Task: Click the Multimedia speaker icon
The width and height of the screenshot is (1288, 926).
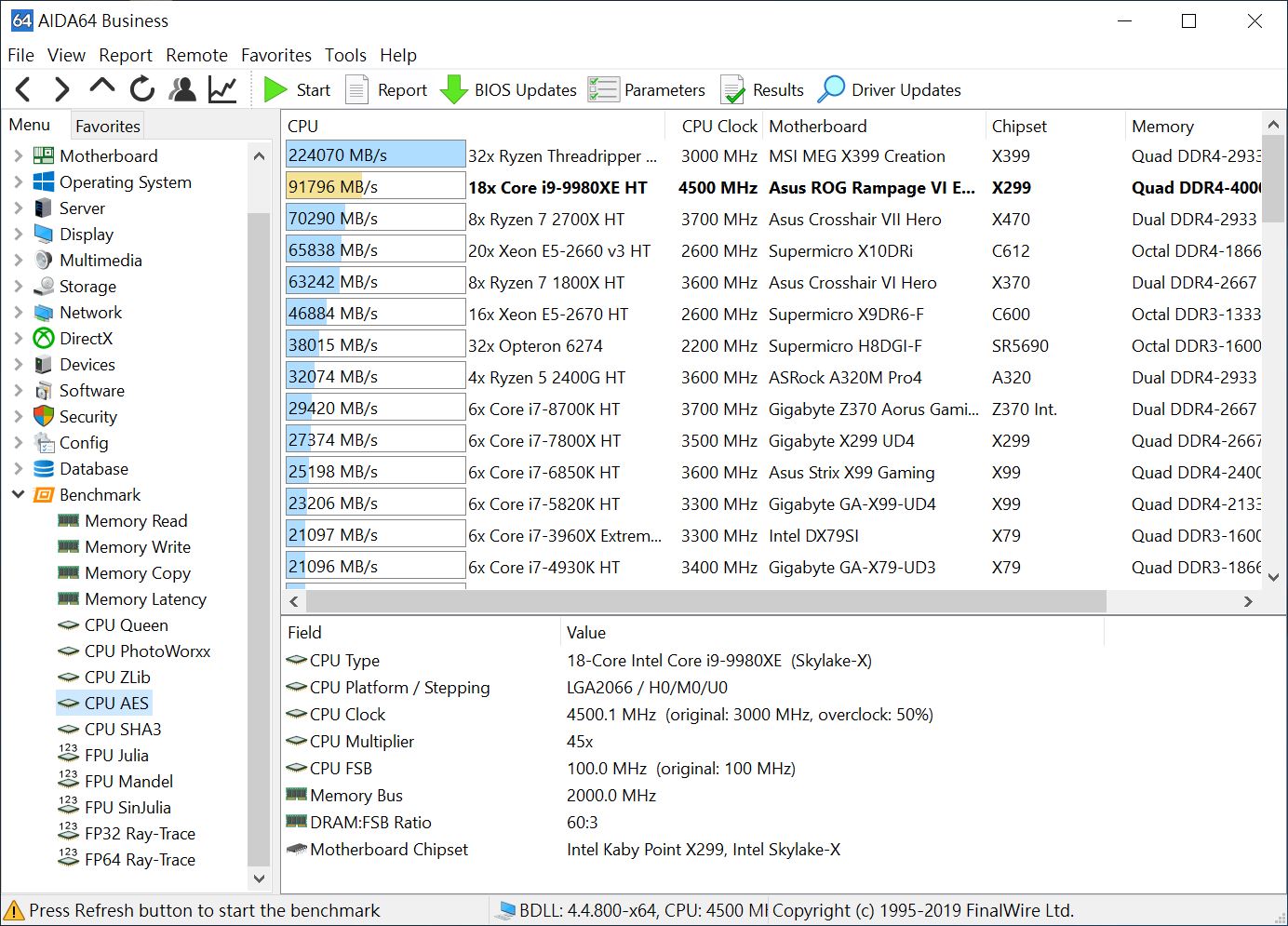Action: 44,260
